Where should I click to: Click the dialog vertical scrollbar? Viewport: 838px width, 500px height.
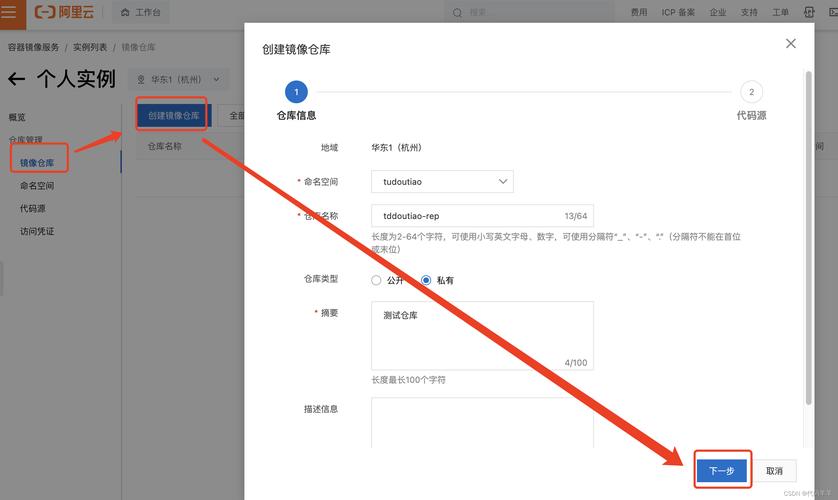[808, 238]
